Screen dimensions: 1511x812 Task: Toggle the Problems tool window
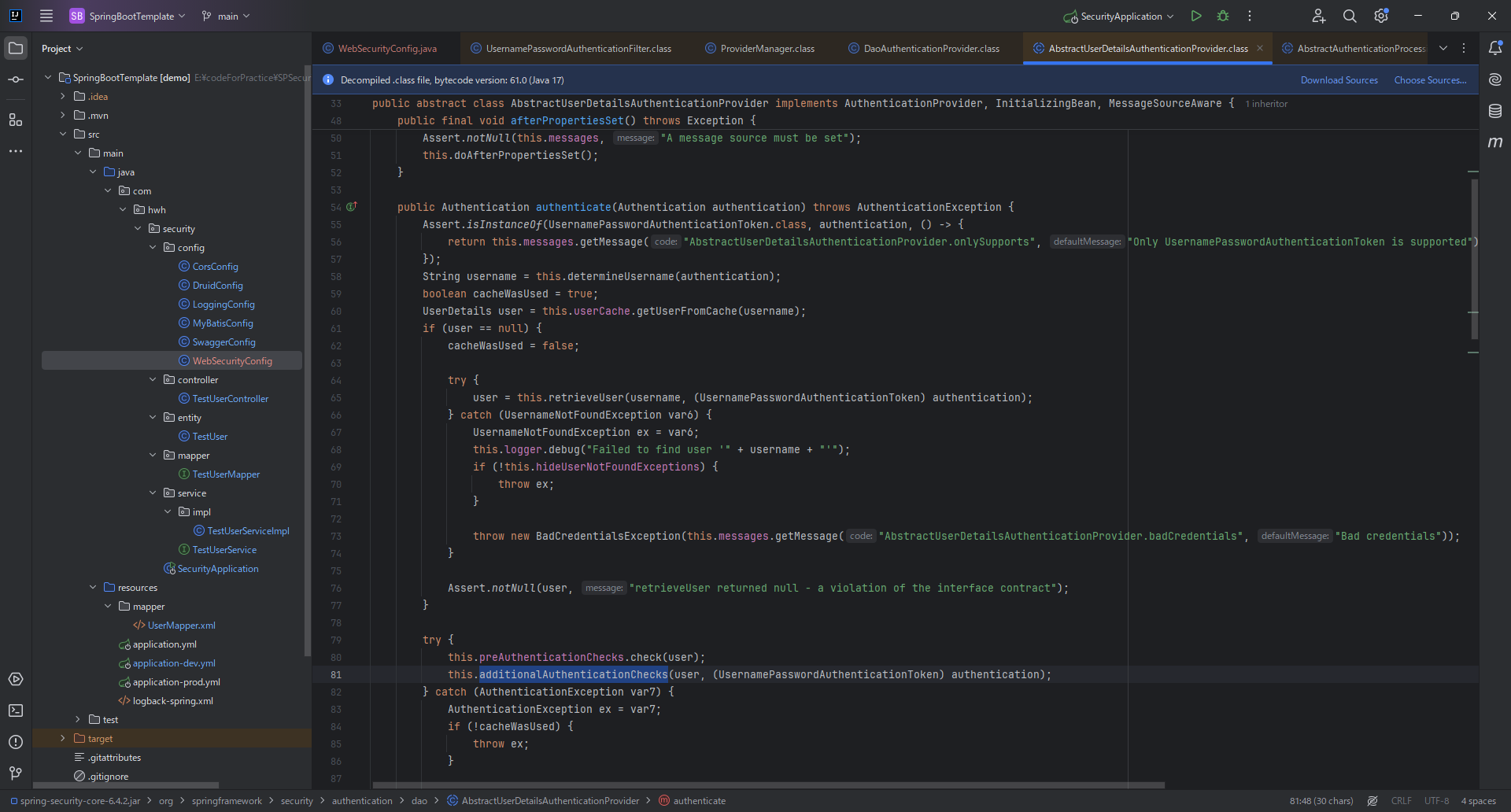[16, 742]
